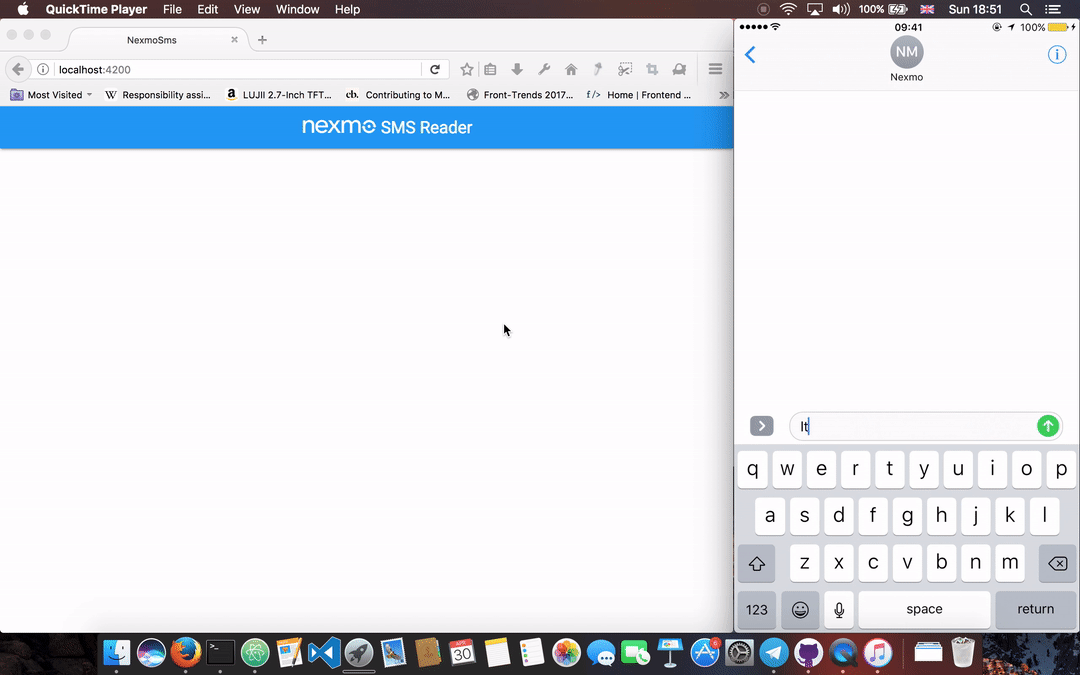Reload the localhost:4200 page
Screen dimensions: 1080x675
[435, 70]
